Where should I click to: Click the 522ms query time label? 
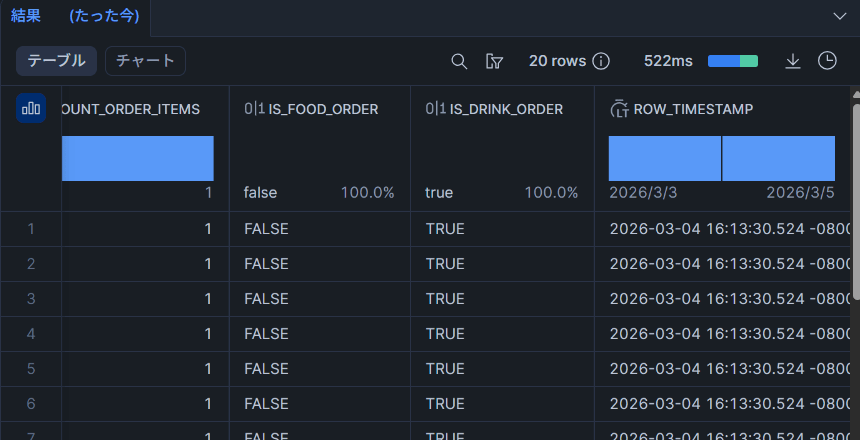coord(668,61)
